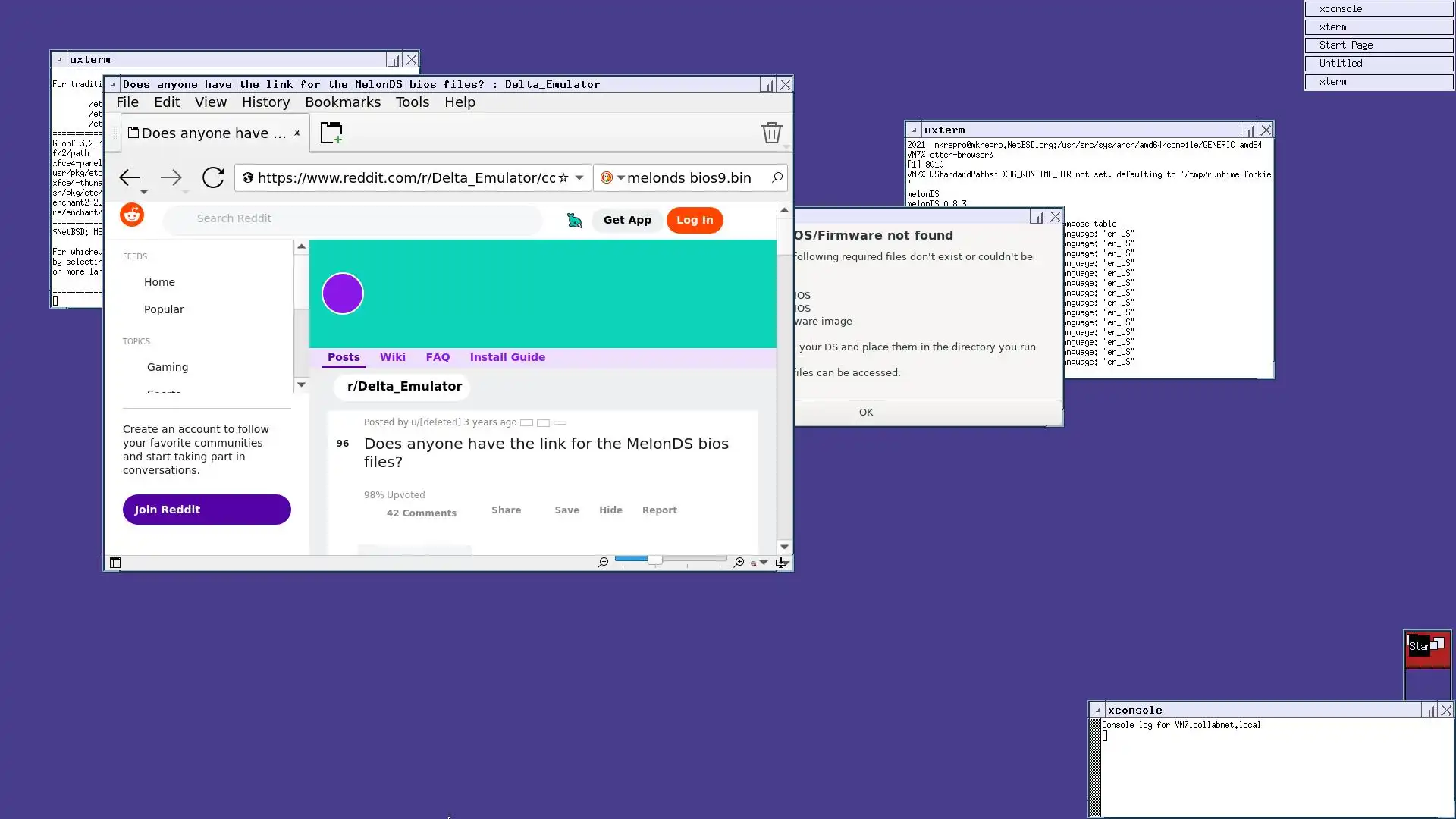Open the search engine selector dropdown
The image size is (1456, 819).
620,178
